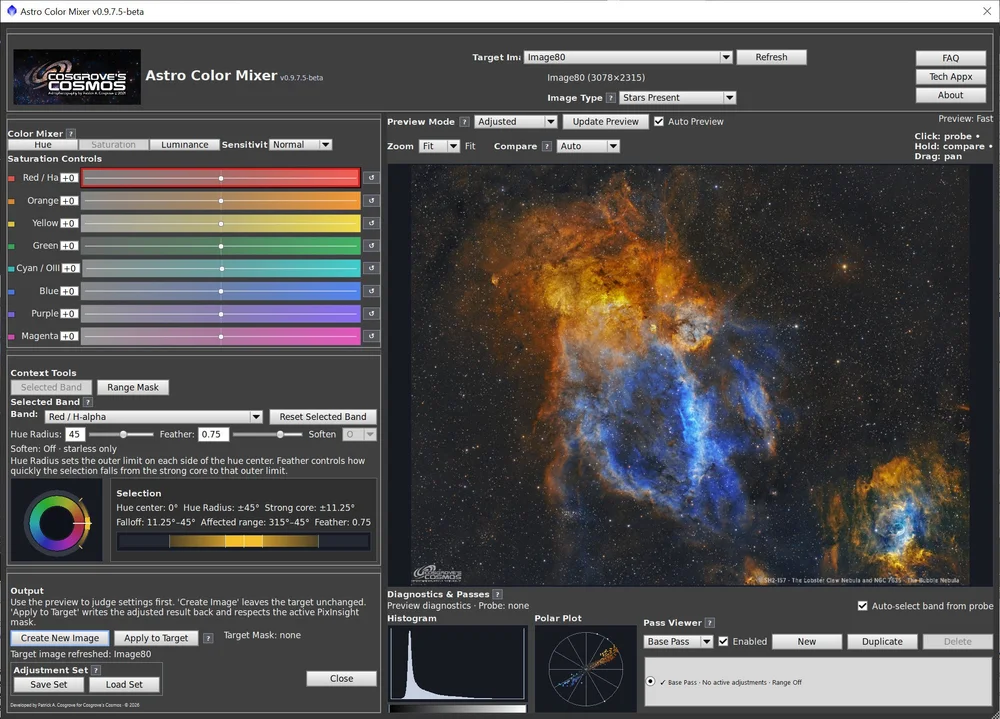This screenshot has height=719, width=1000.
Task: Click Apply to Target
Action: (x=156, y=638)
